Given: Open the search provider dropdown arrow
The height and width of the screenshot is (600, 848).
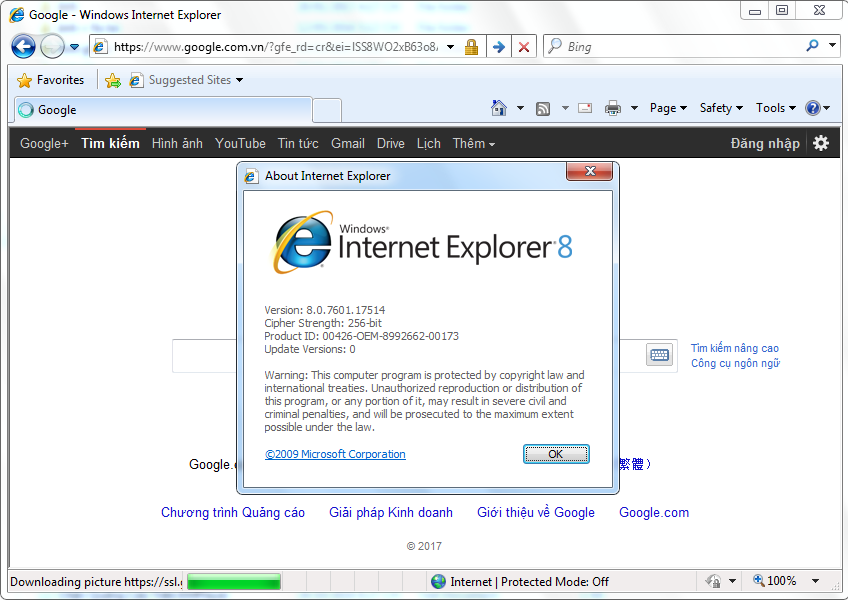Looking at the screenshot, I should 832,46.
